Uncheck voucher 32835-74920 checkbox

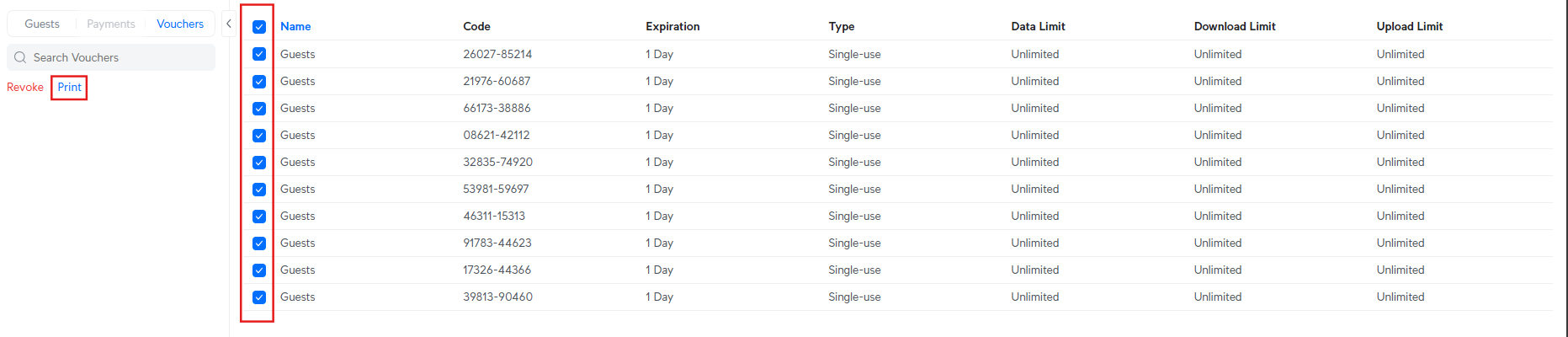259,163
